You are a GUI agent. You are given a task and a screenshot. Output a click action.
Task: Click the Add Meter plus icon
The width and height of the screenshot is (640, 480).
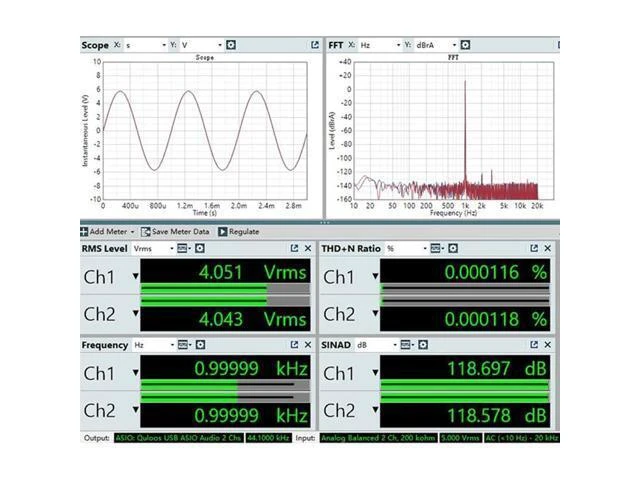84,232
